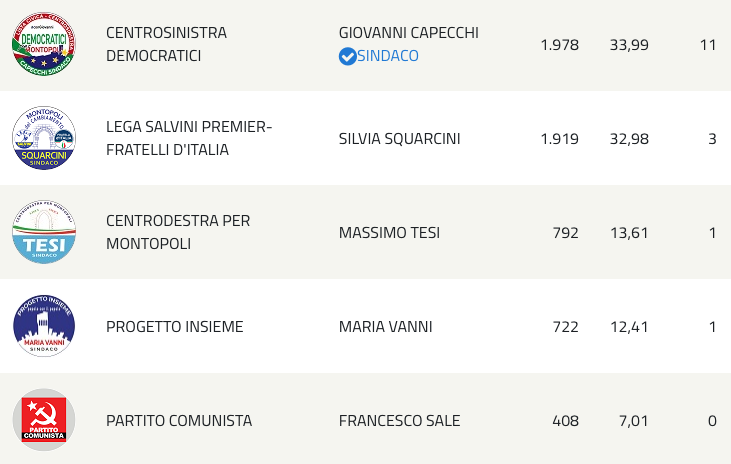Click candidate name Massimo Tesi
This screenshot has width=731, height=464.
tap(389, 233)
